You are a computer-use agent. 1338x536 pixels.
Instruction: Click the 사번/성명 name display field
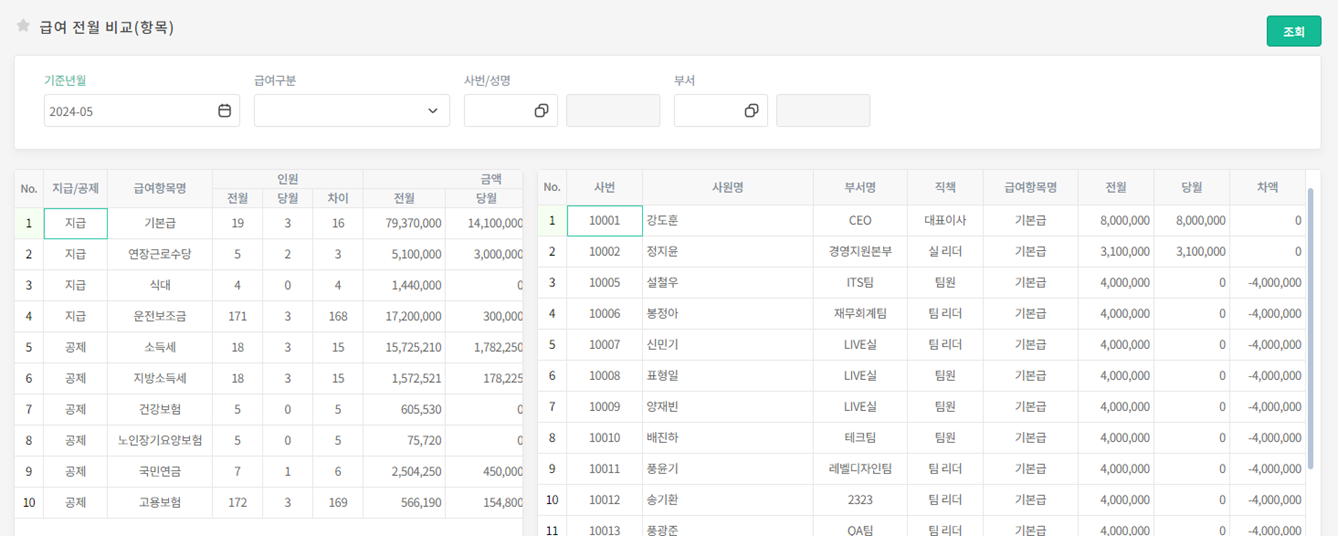[x=612, y=111]
